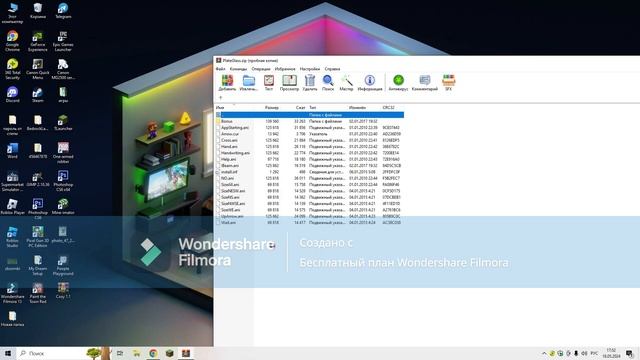Open the Избранное menu
The height and width of the screenshot is (360, 640).
coord(285,69)
